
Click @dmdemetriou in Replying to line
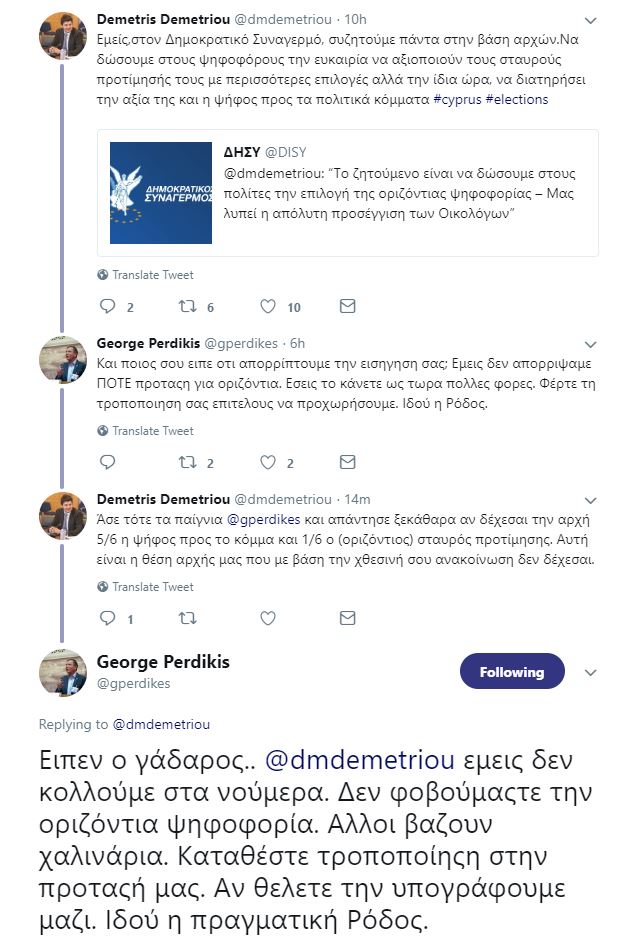coord(162,724)
